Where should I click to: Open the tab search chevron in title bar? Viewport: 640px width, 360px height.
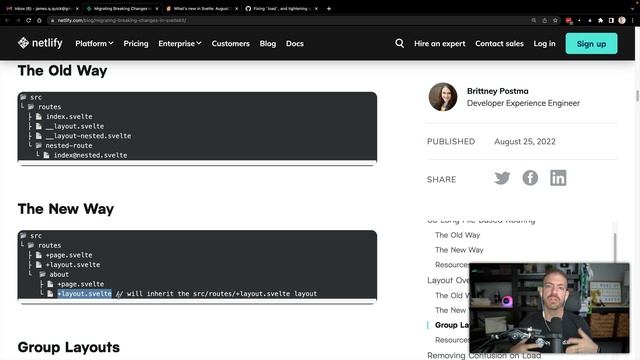633,8
